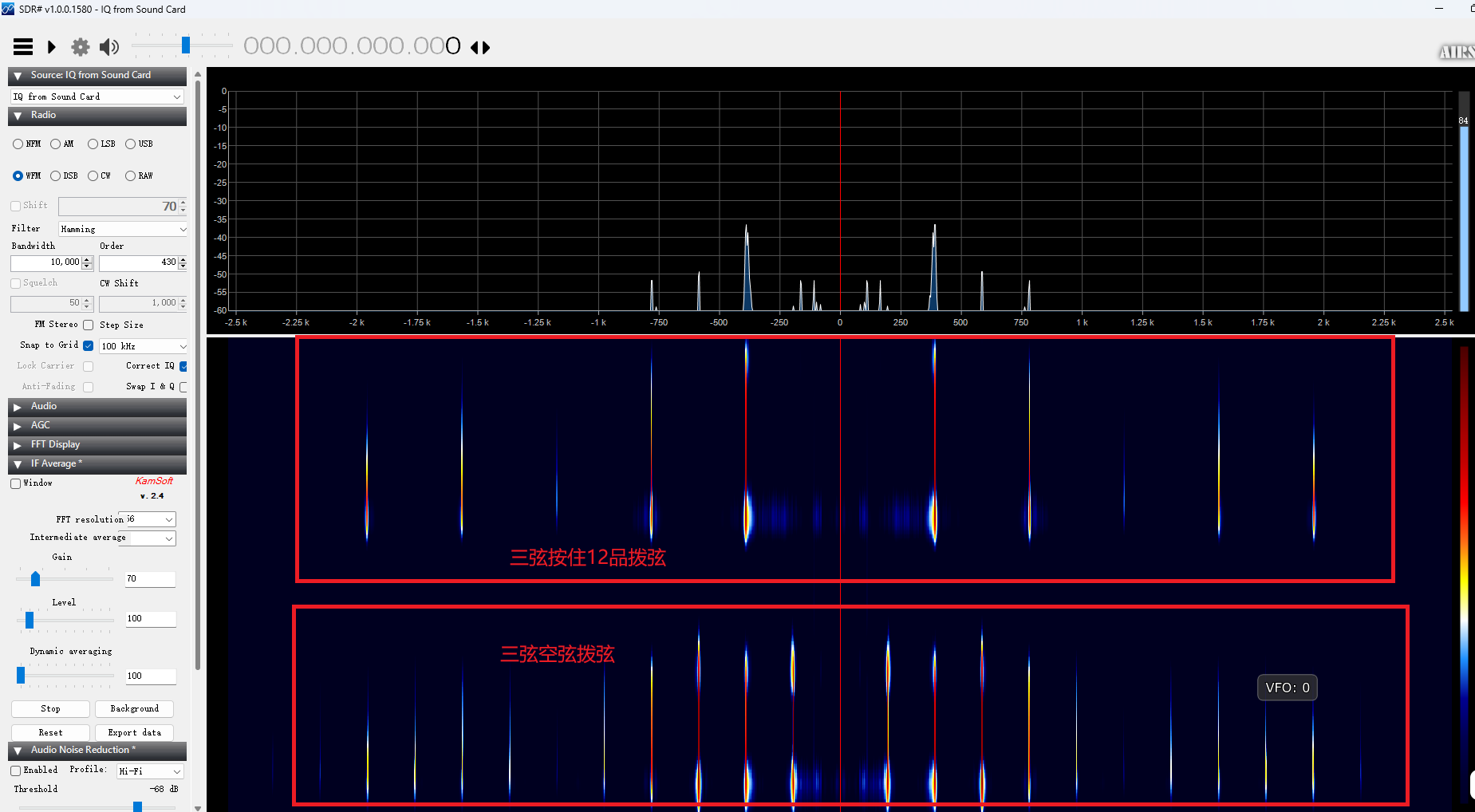Expand the FFT Display panel
1475x812 pixels.
click(18, 445)
